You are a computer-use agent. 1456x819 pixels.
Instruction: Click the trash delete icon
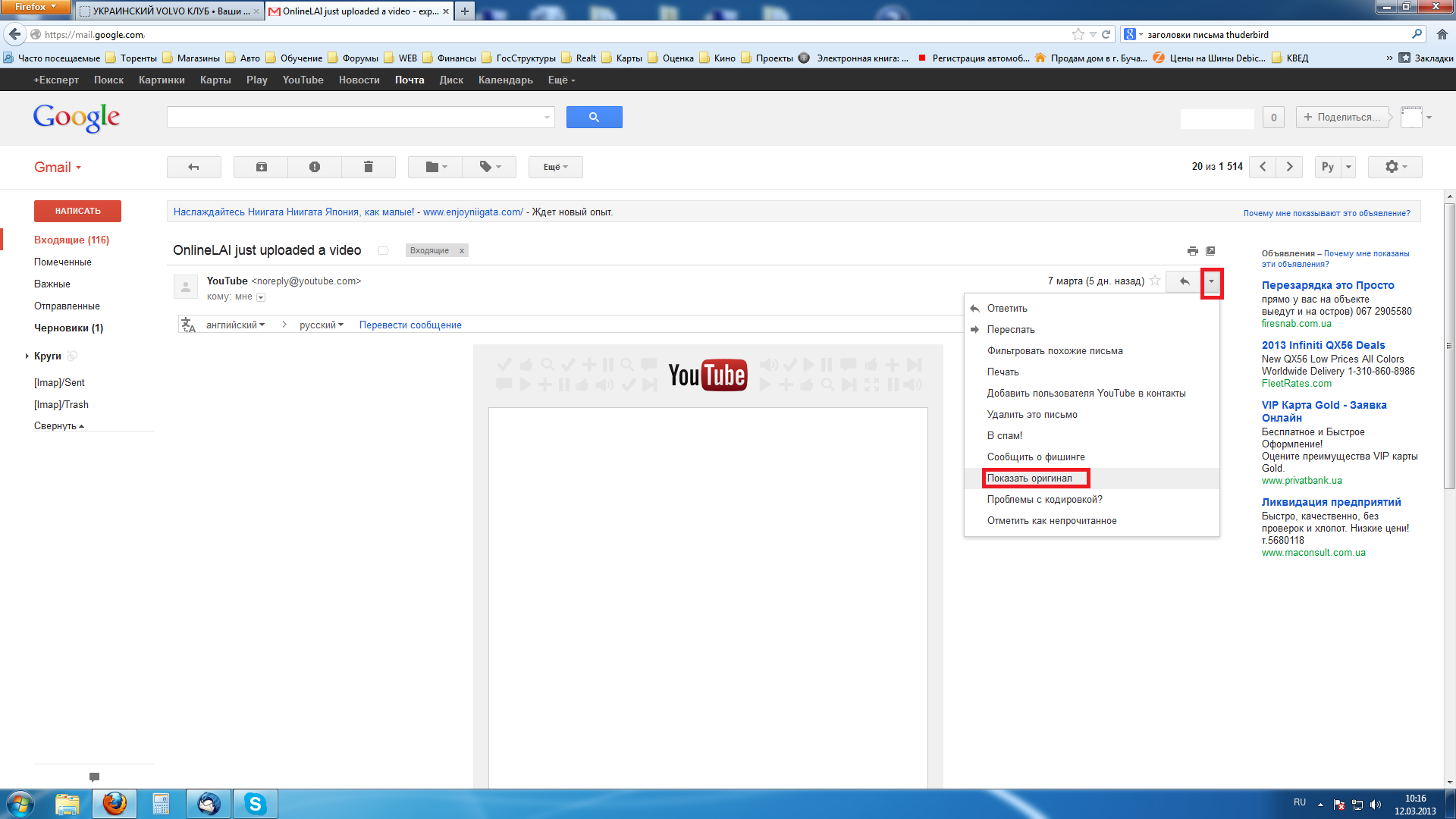click(369, 167)
